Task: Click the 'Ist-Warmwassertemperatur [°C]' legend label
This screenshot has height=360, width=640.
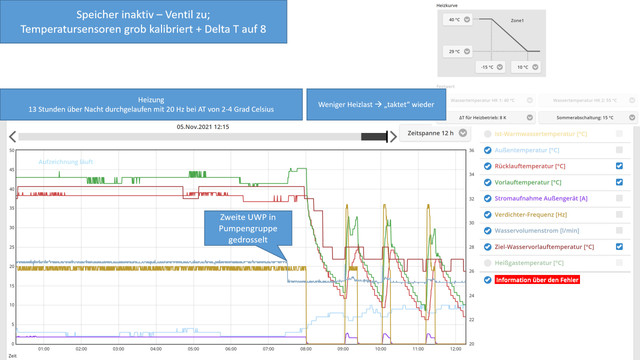Action: tap(541, 134)
